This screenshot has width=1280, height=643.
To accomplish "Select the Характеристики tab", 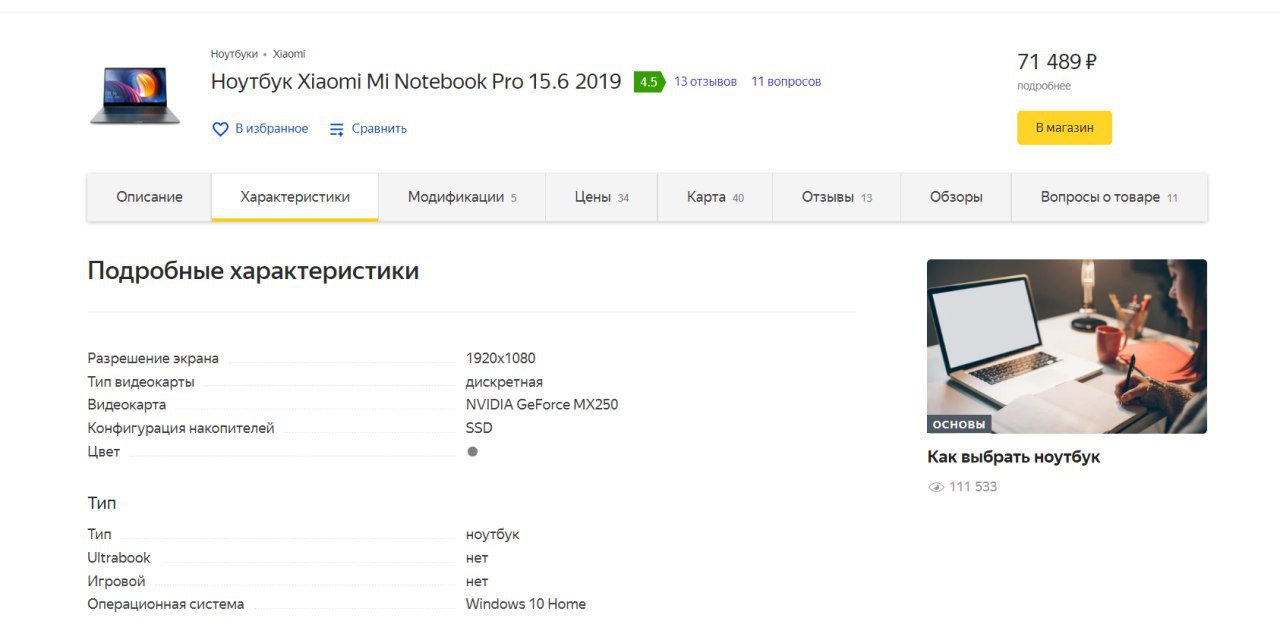I will tap(295, 197).
